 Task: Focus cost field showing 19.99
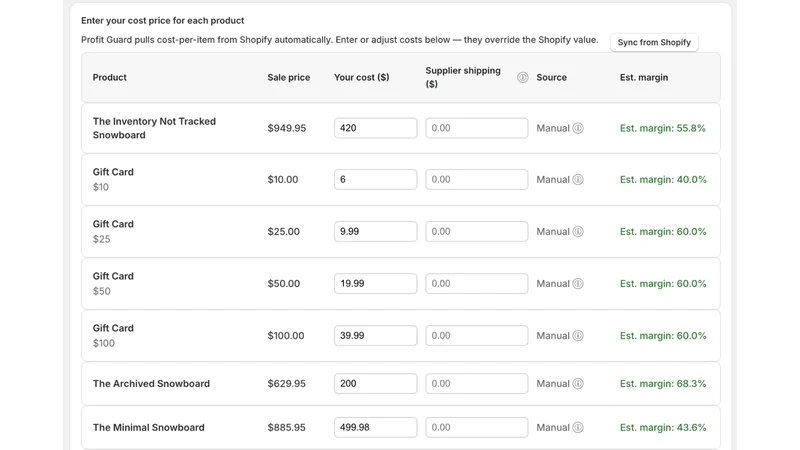[x=376, y=284]
